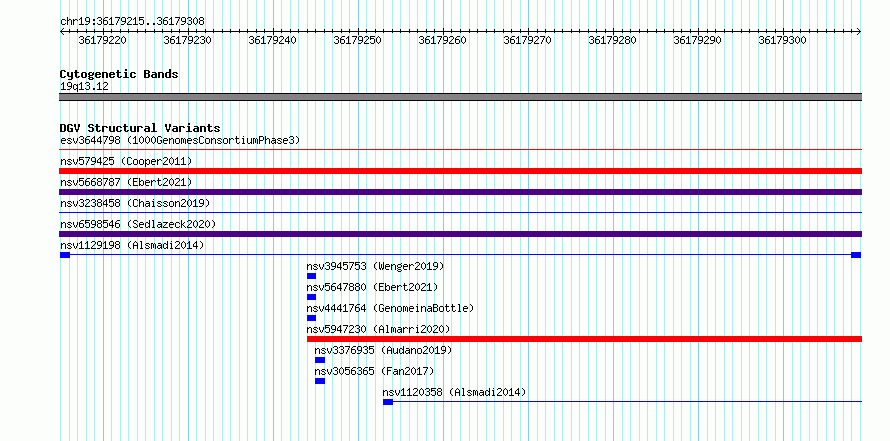Select the small blue nsv3376935 glyph

320,360
